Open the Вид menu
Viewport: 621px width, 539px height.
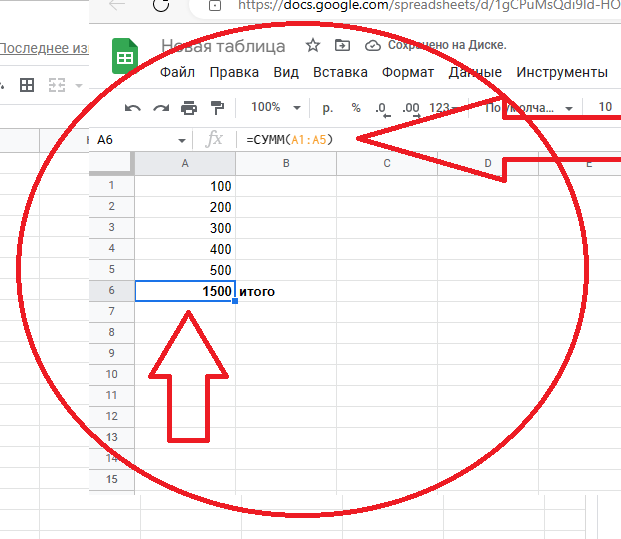286,72
